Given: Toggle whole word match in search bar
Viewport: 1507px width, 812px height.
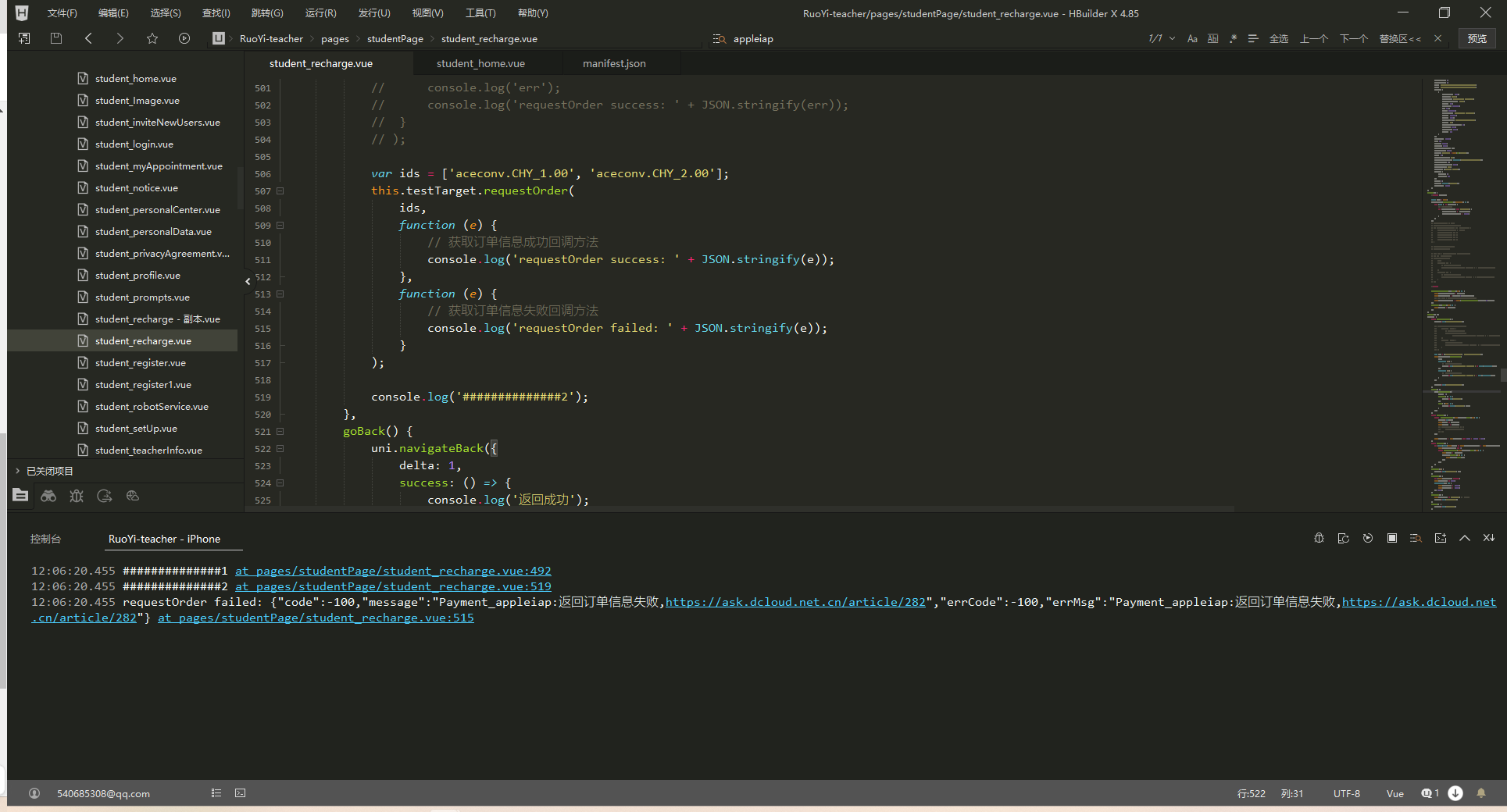Looking at the screenshot, I should 1212,38.
